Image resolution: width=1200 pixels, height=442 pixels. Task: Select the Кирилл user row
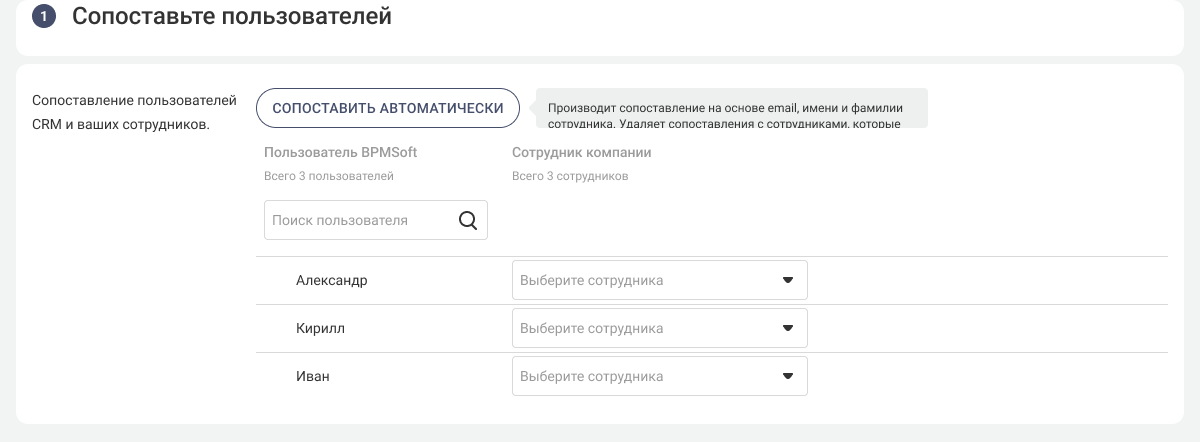(320, 329)
